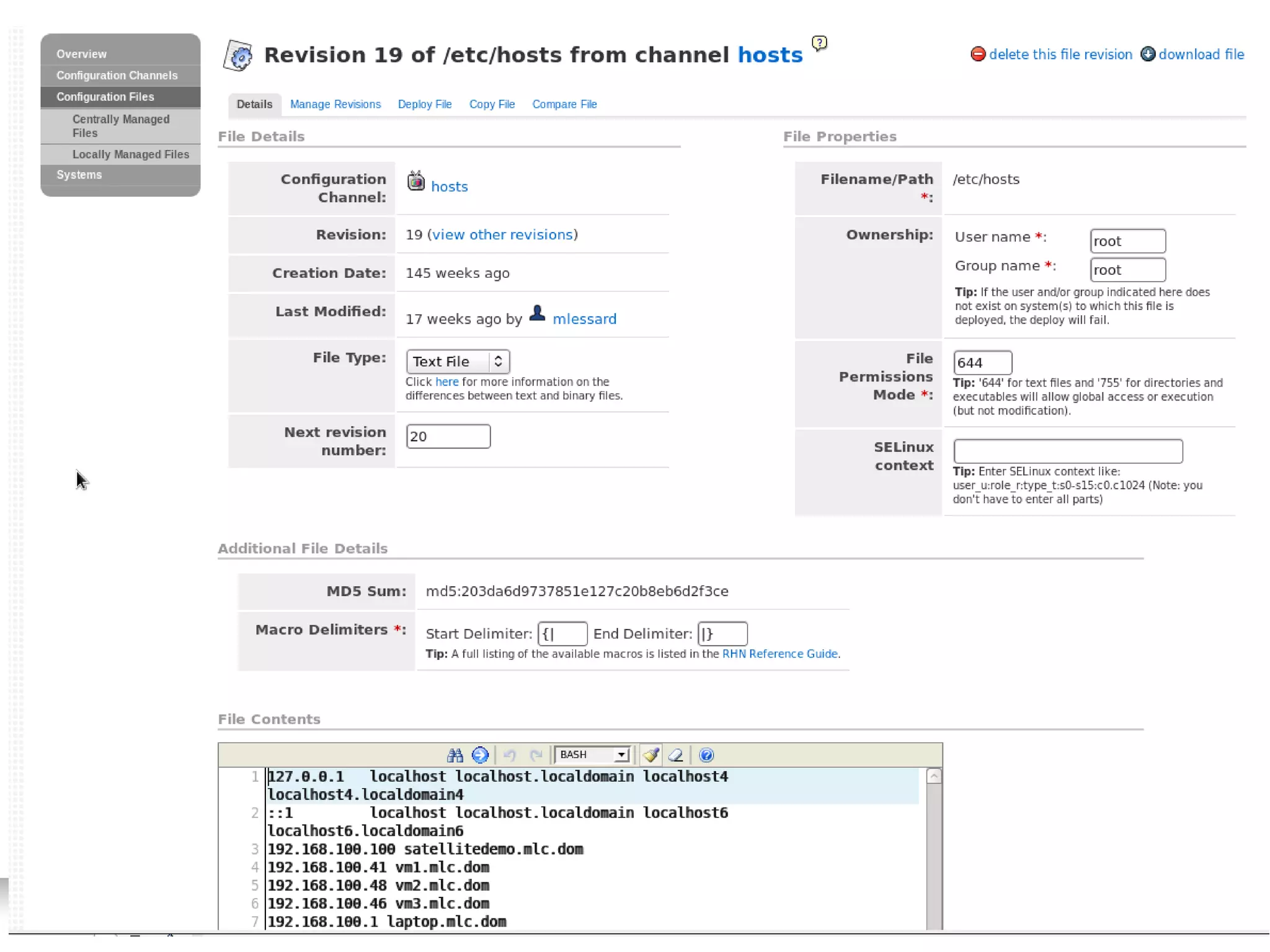Click the help bubble icon beside page title
The width and height of the screenshot is (1270, 952).
pos(819,43)
